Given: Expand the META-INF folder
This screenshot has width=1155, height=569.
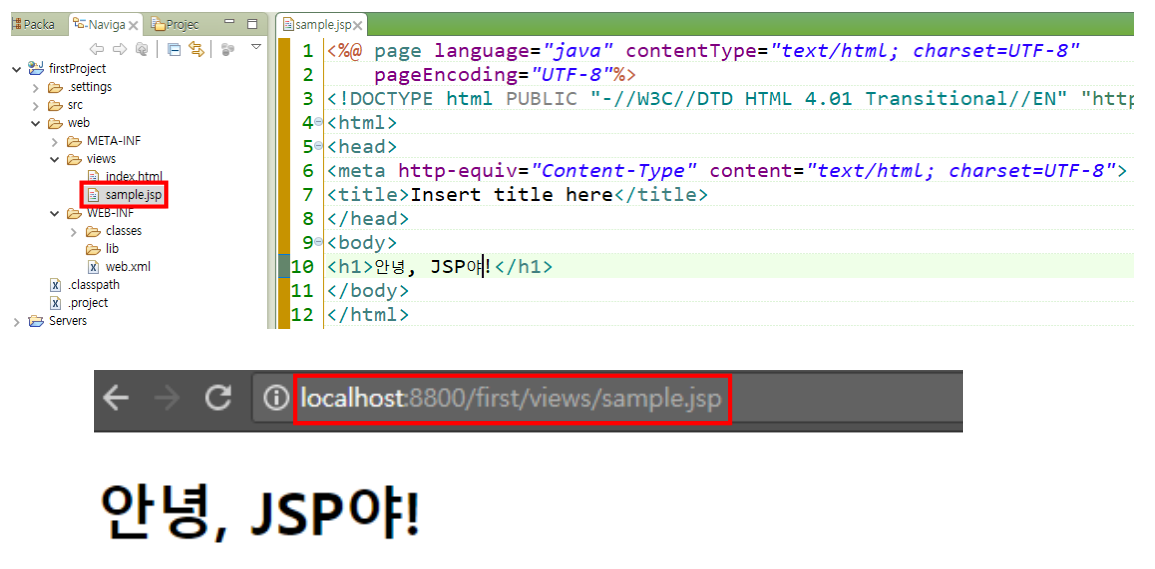Looking at the screenshot, I should tap(54, 142).
